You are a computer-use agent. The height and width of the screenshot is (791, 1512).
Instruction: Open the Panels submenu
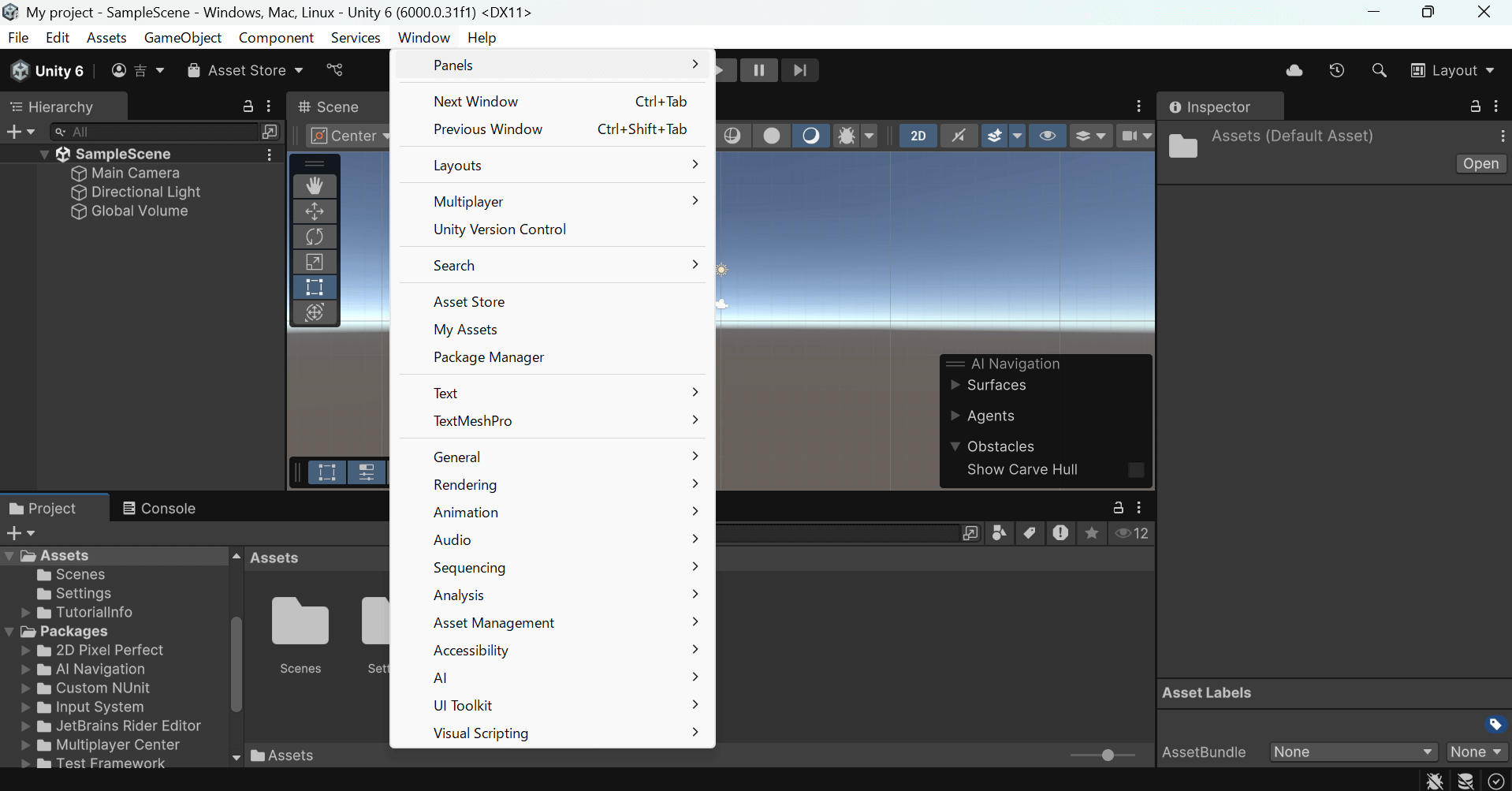pyautogui.click(x=552, y=65)
